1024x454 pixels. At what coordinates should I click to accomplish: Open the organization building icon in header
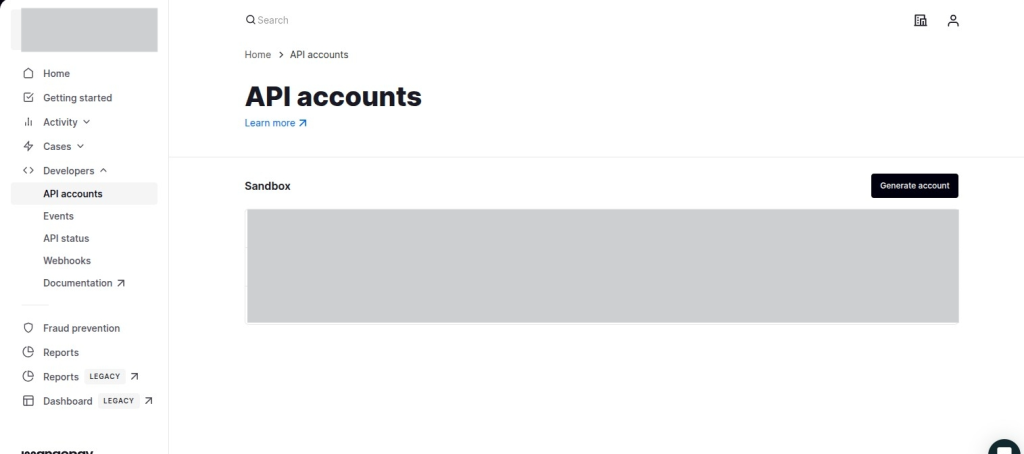pos(921,20)
